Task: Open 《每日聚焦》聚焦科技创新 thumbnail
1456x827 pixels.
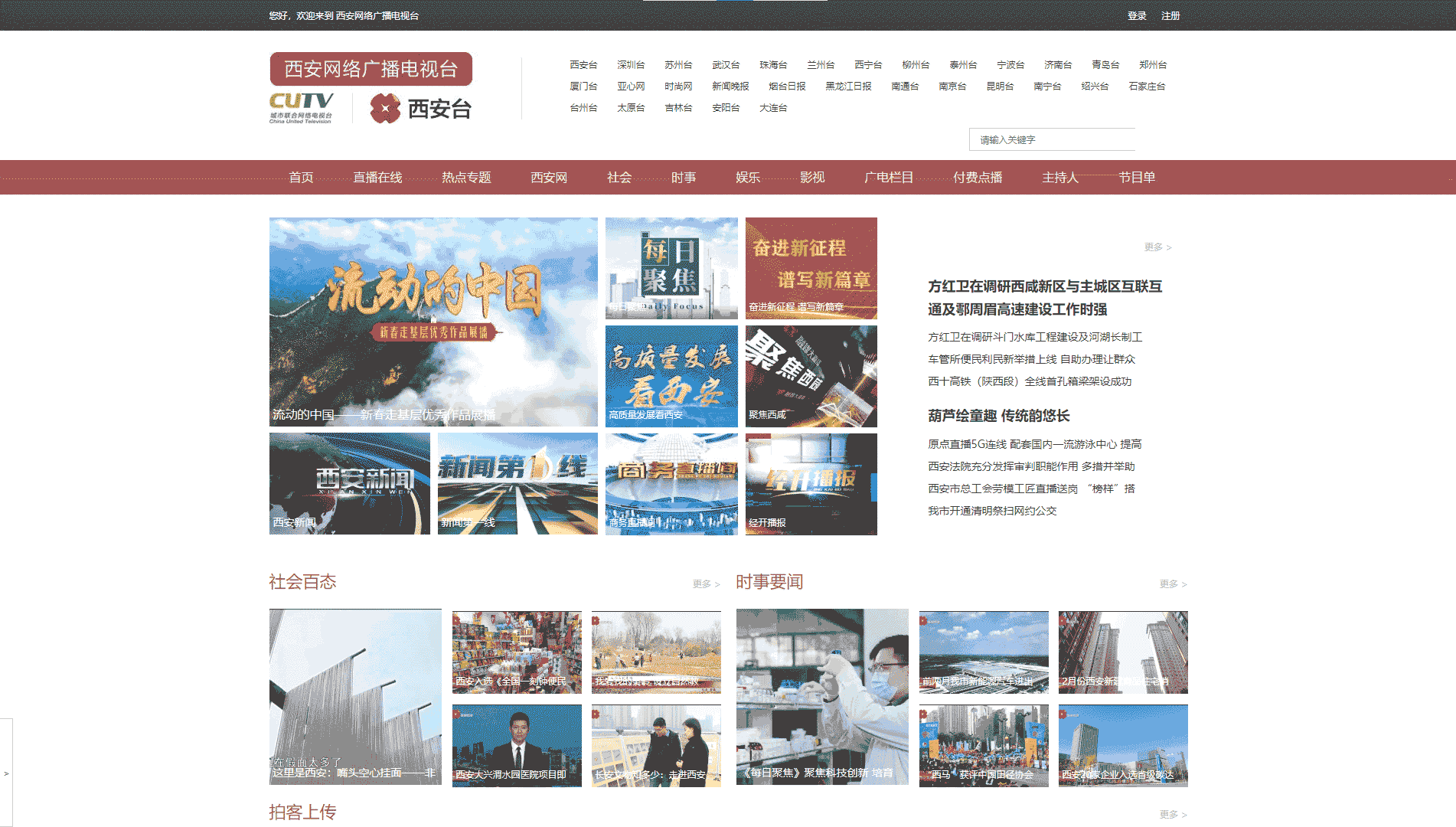Action: point(822,697)
